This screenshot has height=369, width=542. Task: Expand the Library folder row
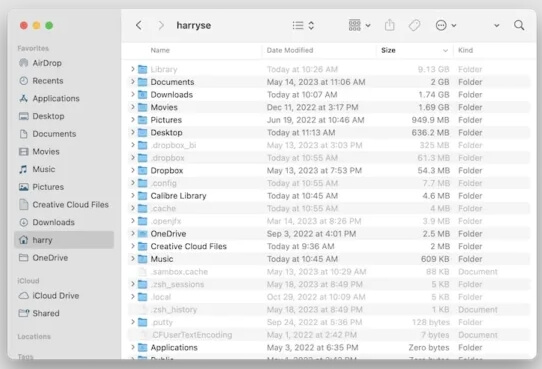pyautogui.click(x=133, y=69)
